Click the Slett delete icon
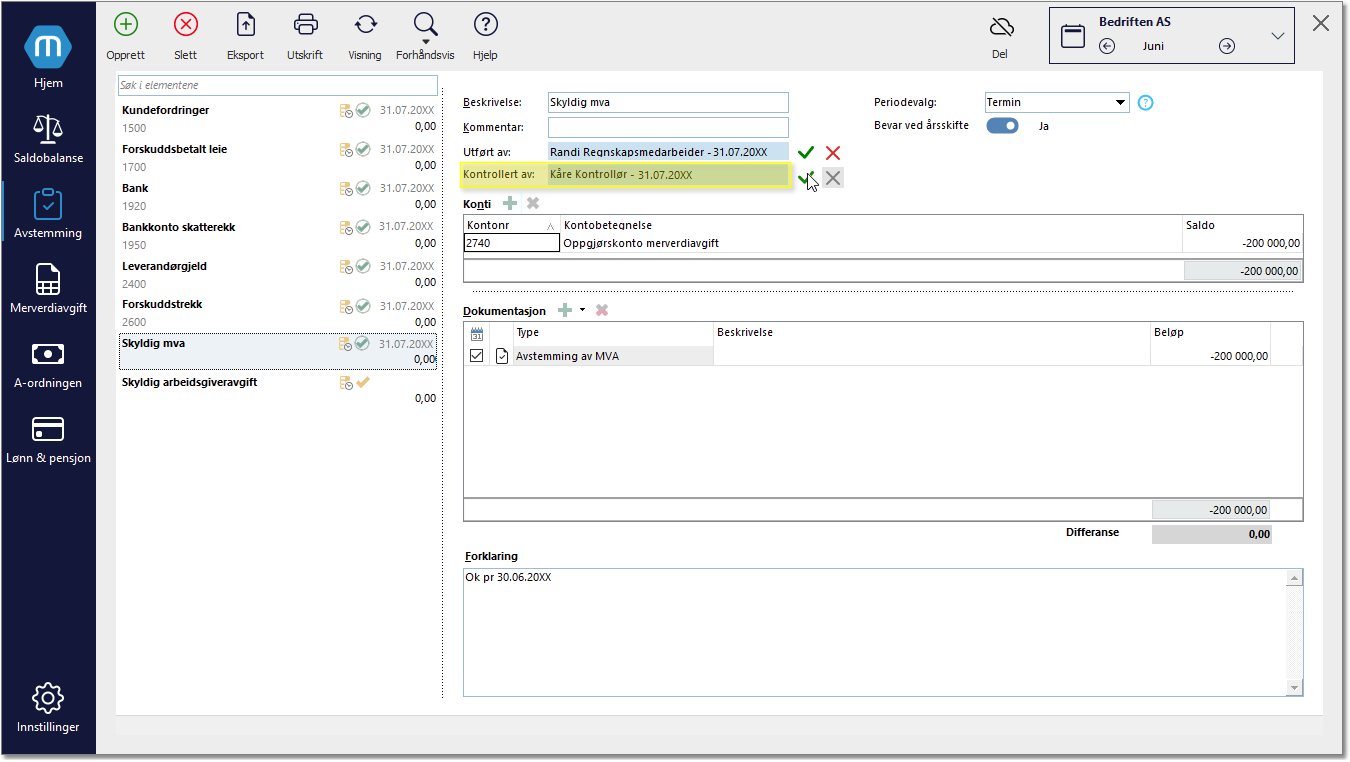1350x762 pixels. pos(185,25)
